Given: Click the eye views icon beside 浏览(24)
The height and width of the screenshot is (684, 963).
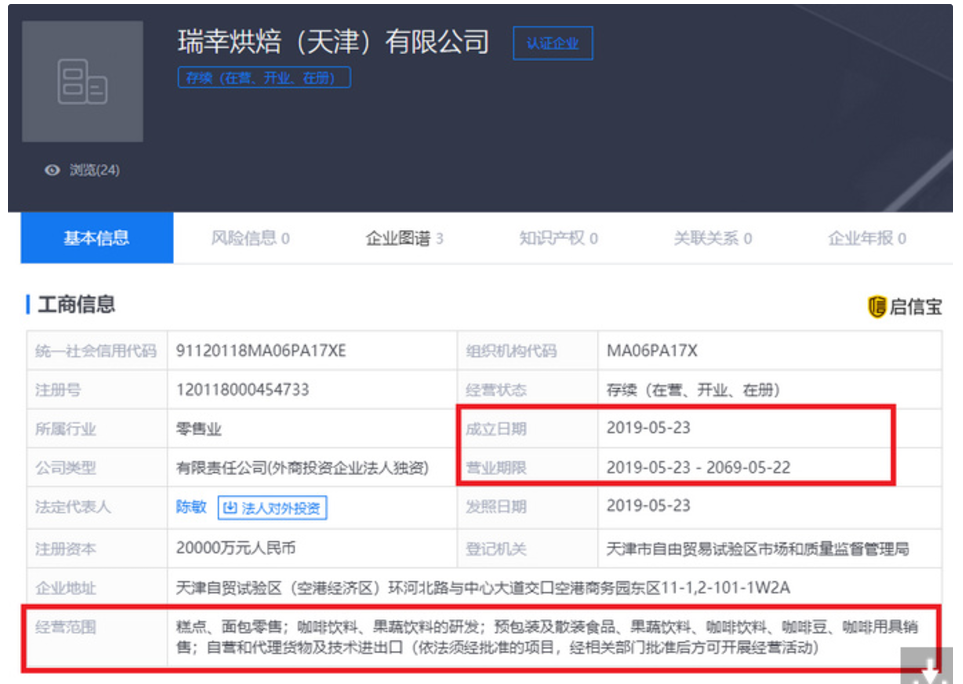Looking at the screenshot, I should [x=52, y=170].
